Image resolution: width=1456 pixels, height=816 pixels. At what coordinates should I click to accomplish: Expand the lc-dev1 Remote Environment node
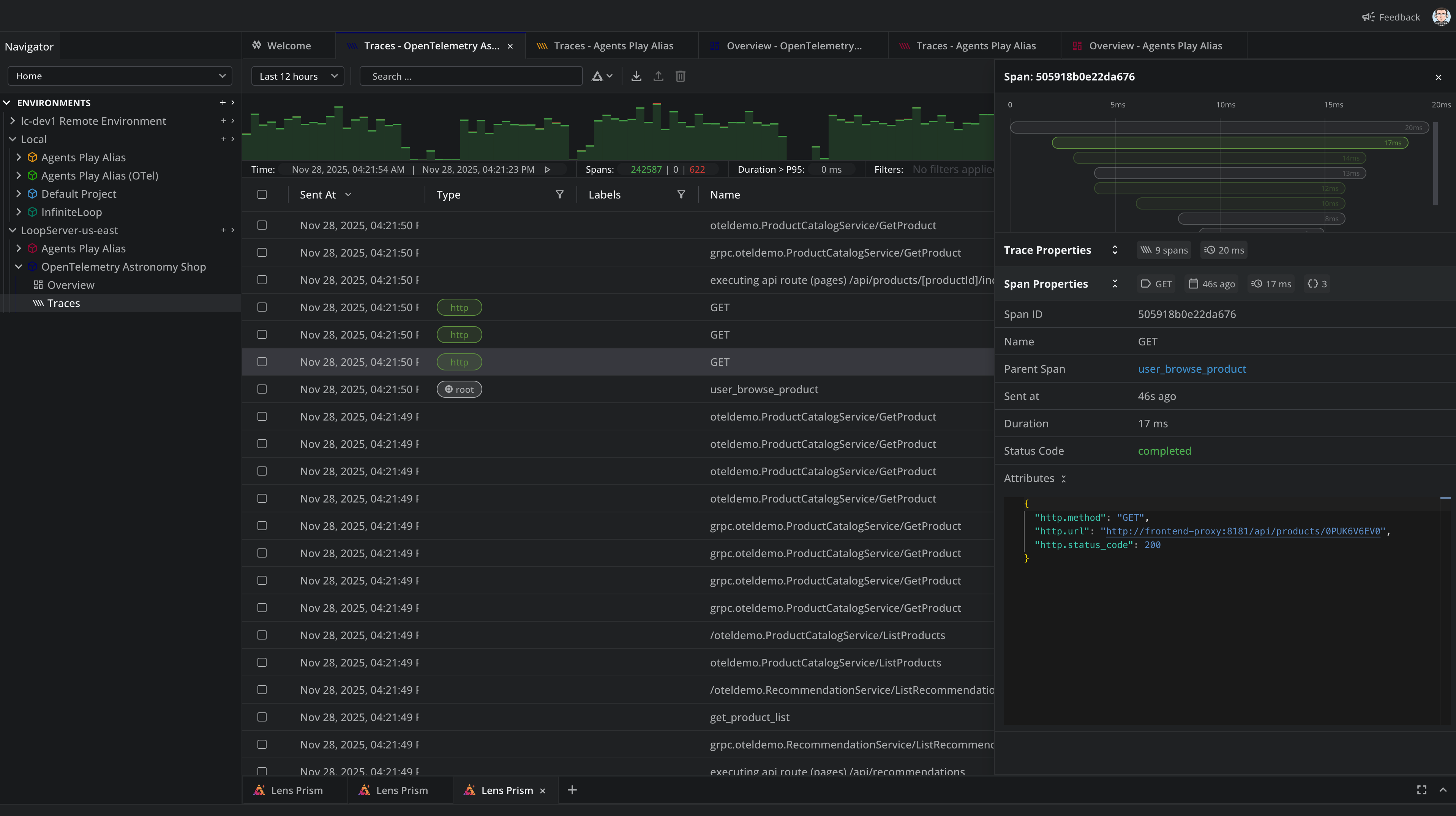tap(13, 121)
